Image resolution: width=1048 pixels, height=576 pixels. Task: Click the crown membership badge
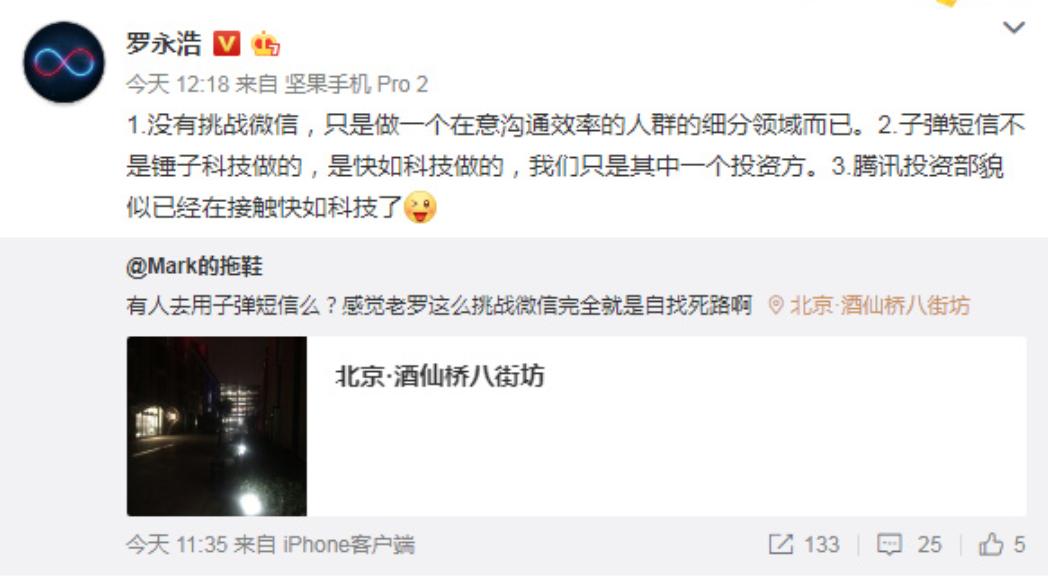tap(265, 43)
